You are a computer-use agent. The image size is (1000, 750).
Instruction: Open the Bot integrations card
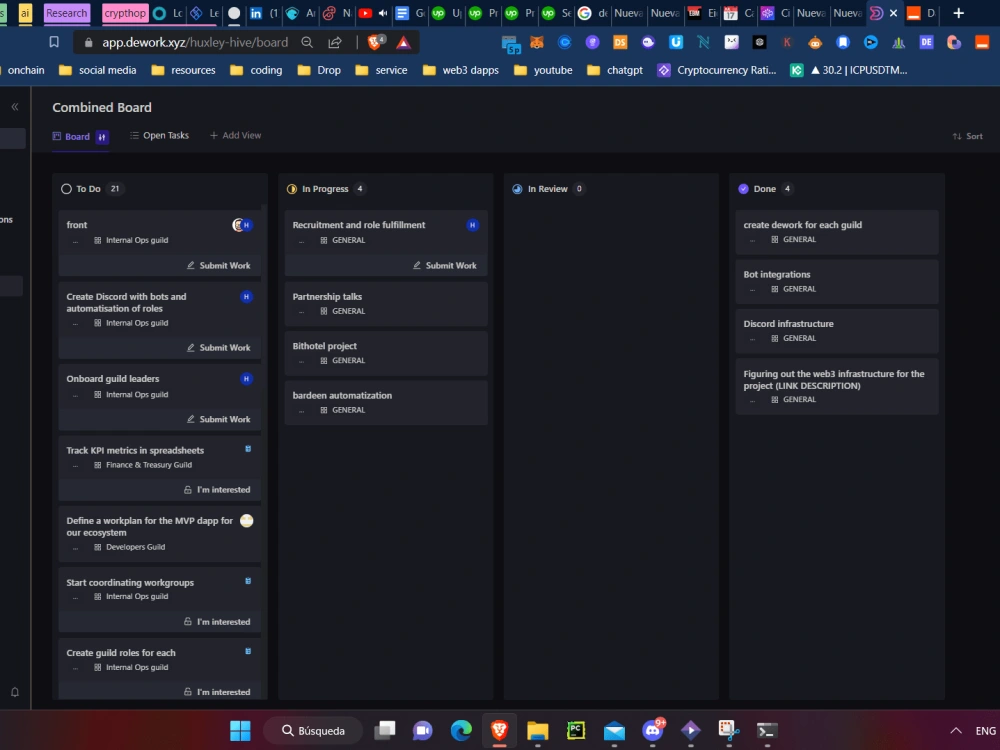click(837, 282)
